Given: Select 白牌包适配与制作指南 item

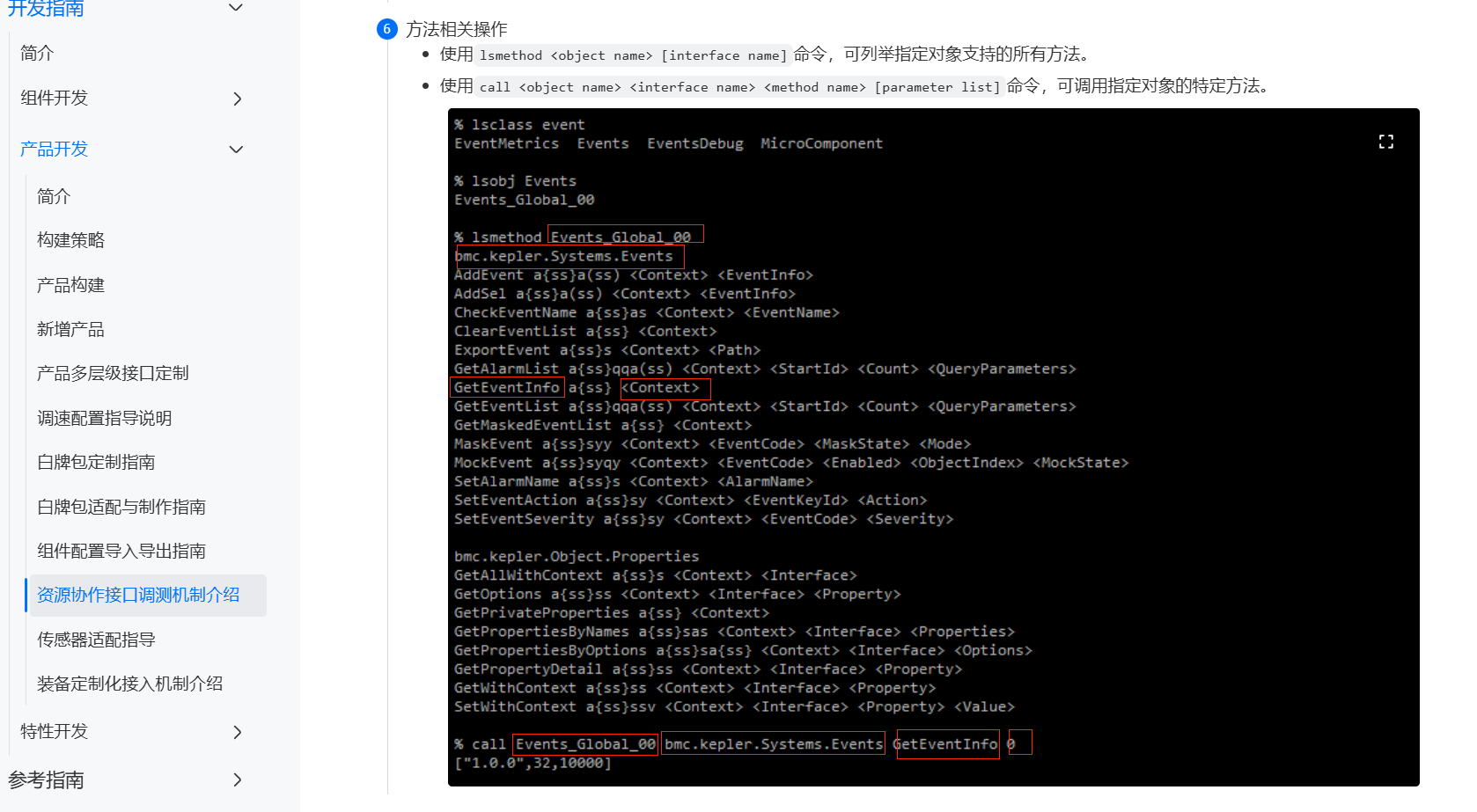Looking at the screenshot, I should pyautogui.click(x=121, y=507).
